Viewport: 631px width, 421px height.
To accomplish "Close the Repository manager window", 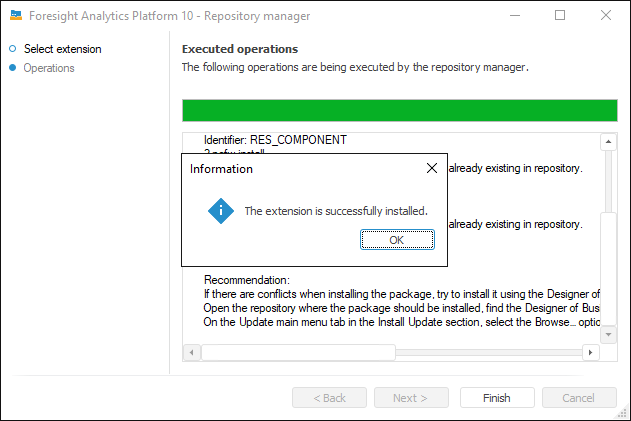I will [x=606, y=15].
